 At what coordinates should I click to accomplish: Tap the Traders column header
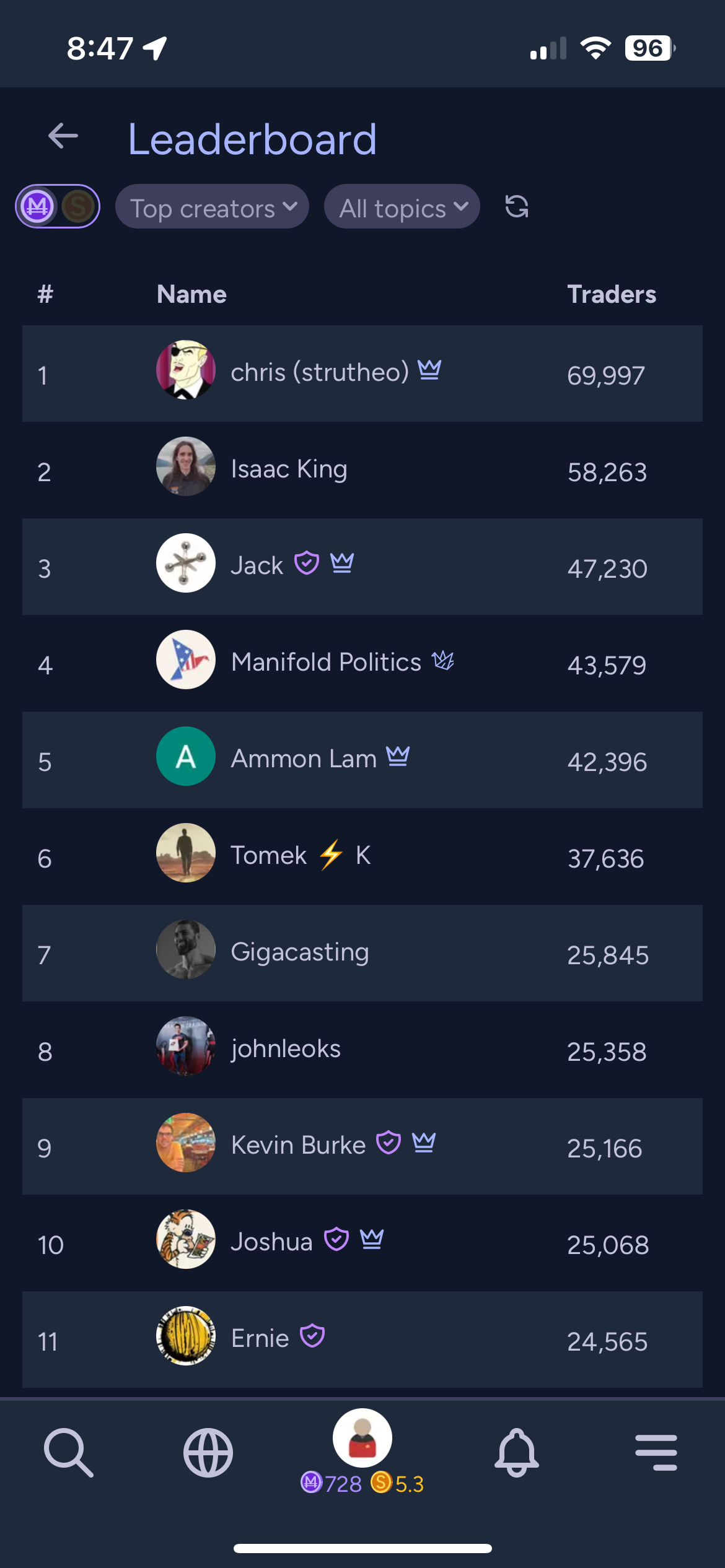coord(612,295)
